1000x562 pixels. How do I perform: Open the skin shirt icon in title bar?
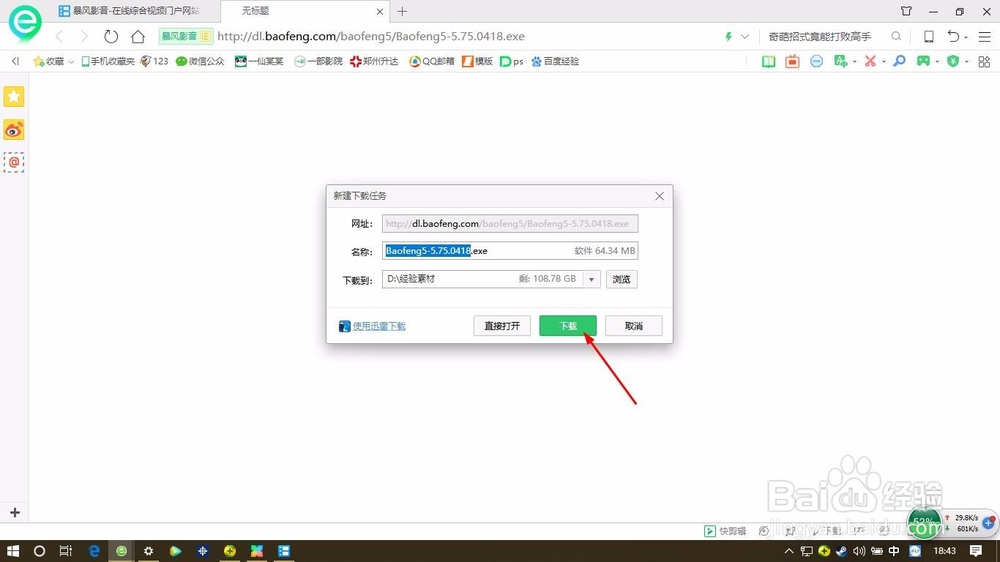pos(906,11)
